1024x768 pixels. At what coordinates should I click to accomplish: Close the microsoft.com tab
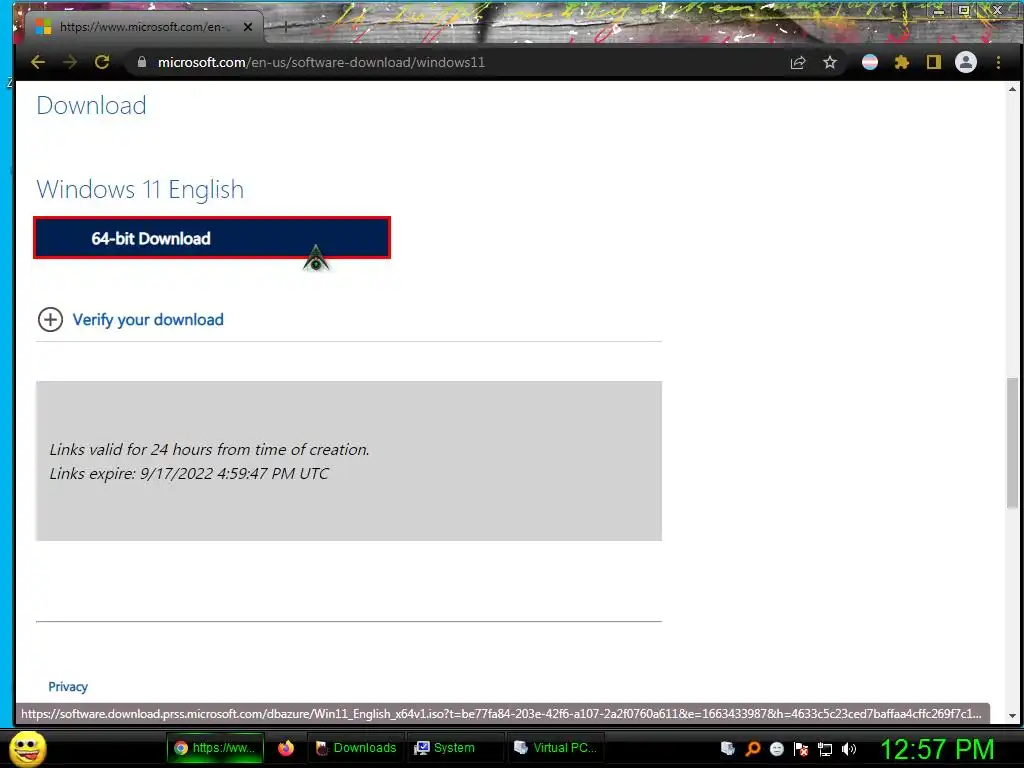click(x=248, y=27)
